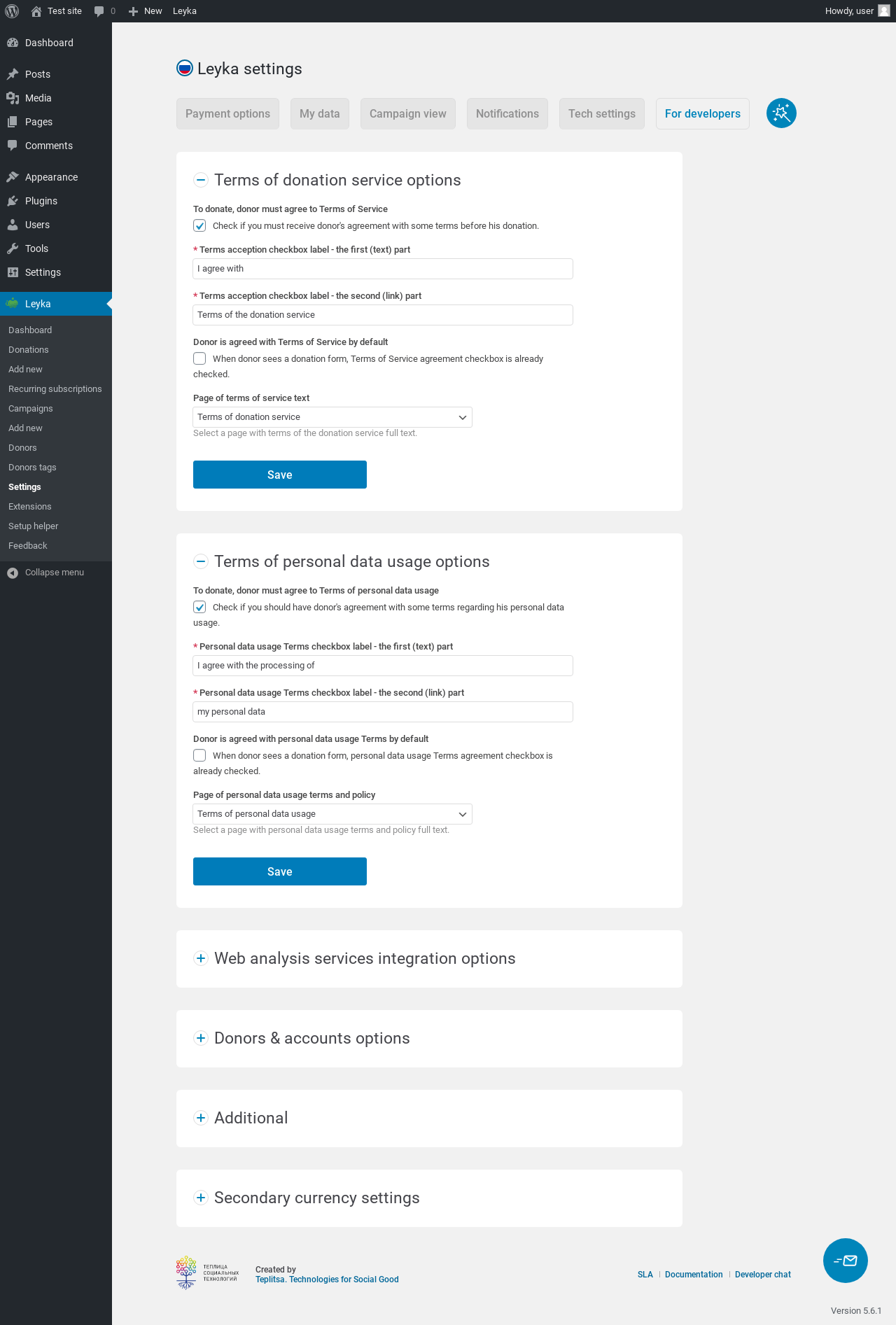Uncheck donor must agree to Terms of Service

click(x=200, y=225)
